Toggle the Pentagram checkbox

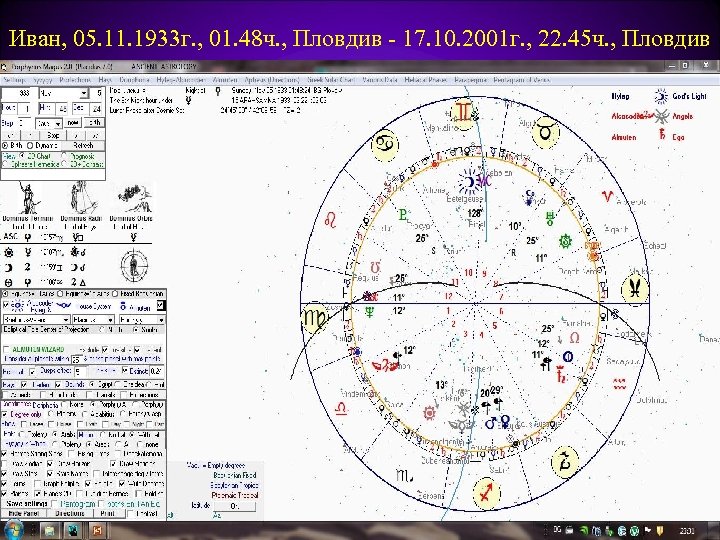(x=55, y=504)
